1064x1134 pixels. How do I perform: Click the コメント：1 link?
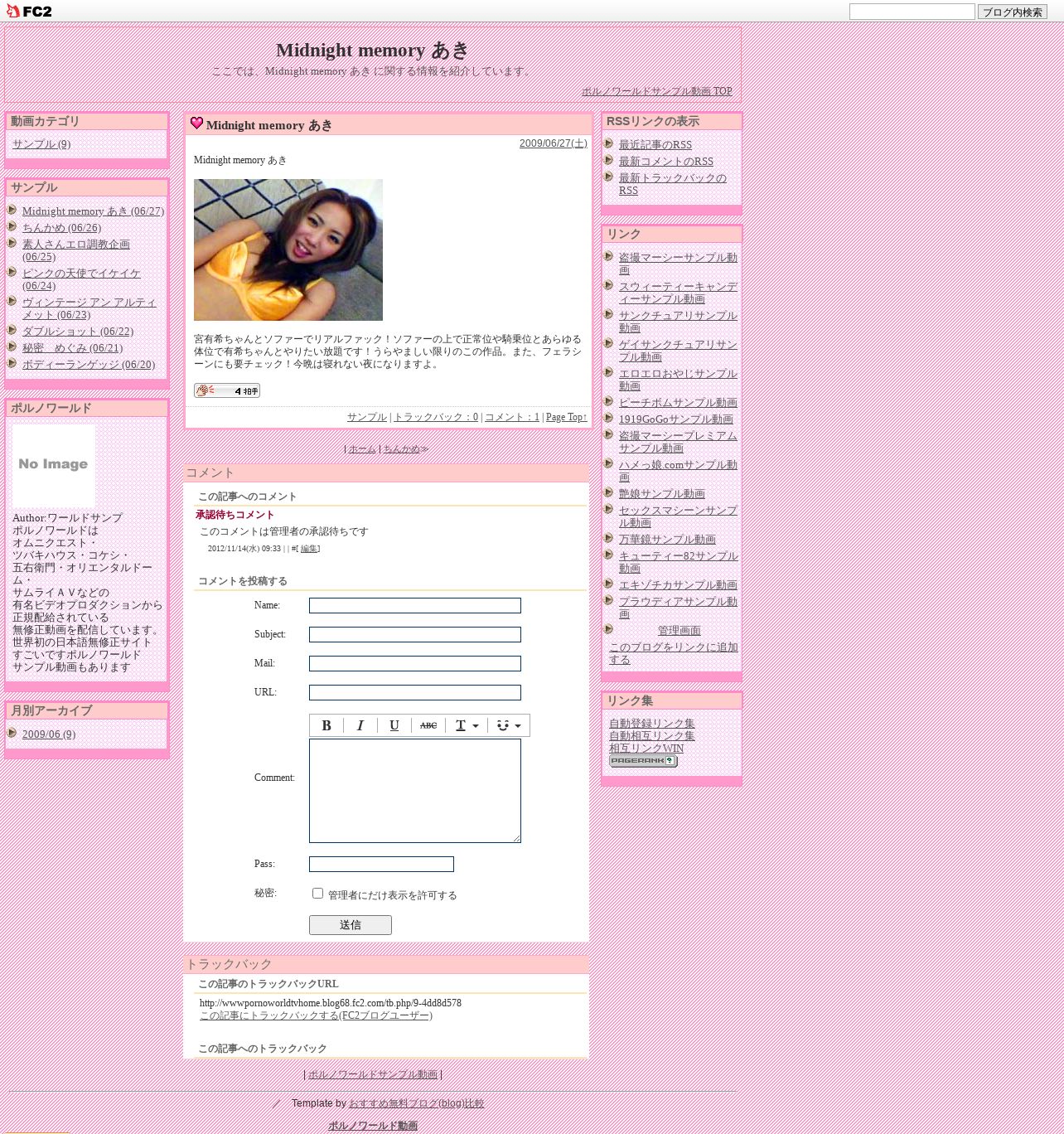[x=512, y=417]
